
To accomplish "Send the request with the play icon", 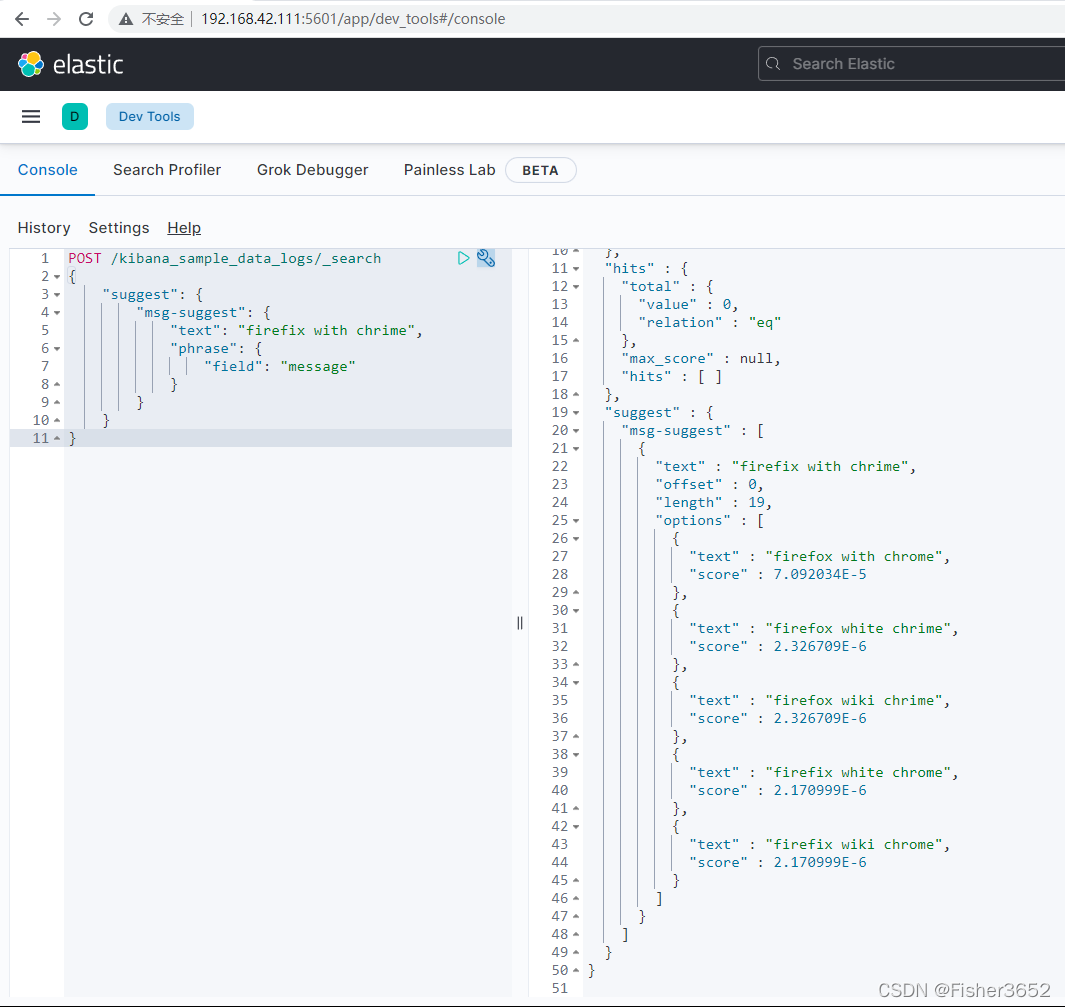I will [x=463, y=258].
